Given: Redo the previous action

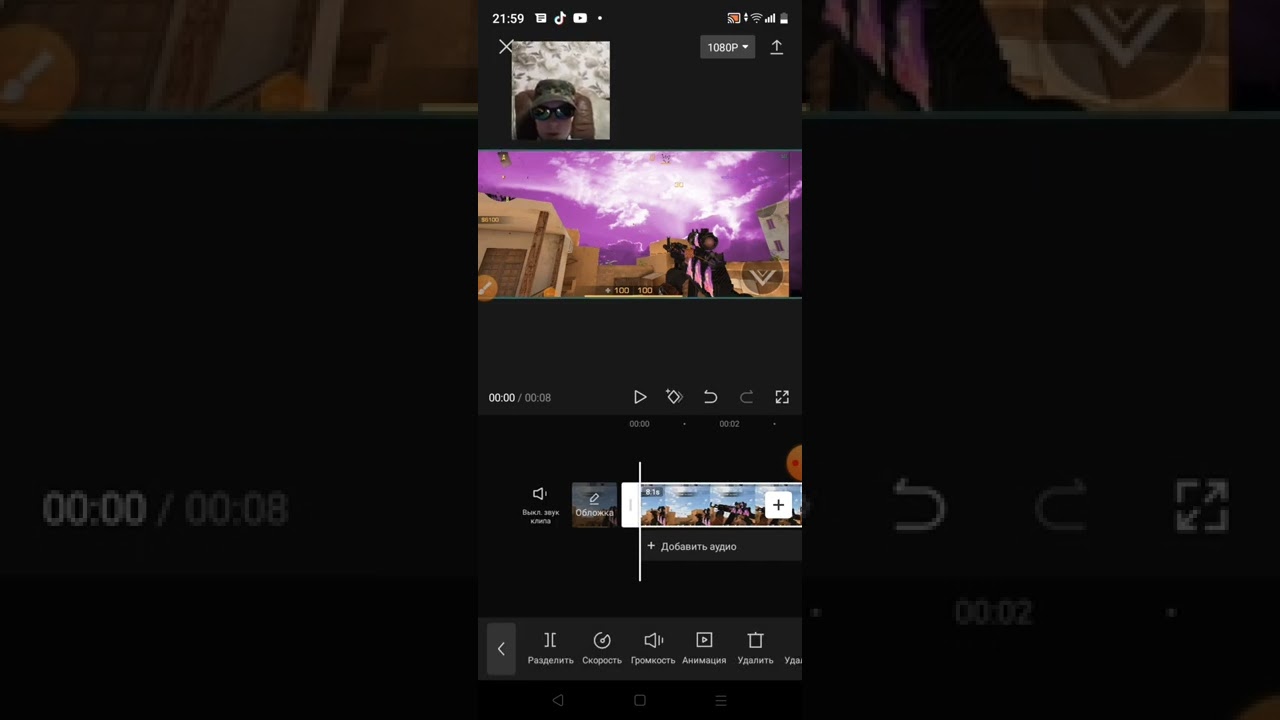Looking at the screenshot, I should tap(746, 397).
